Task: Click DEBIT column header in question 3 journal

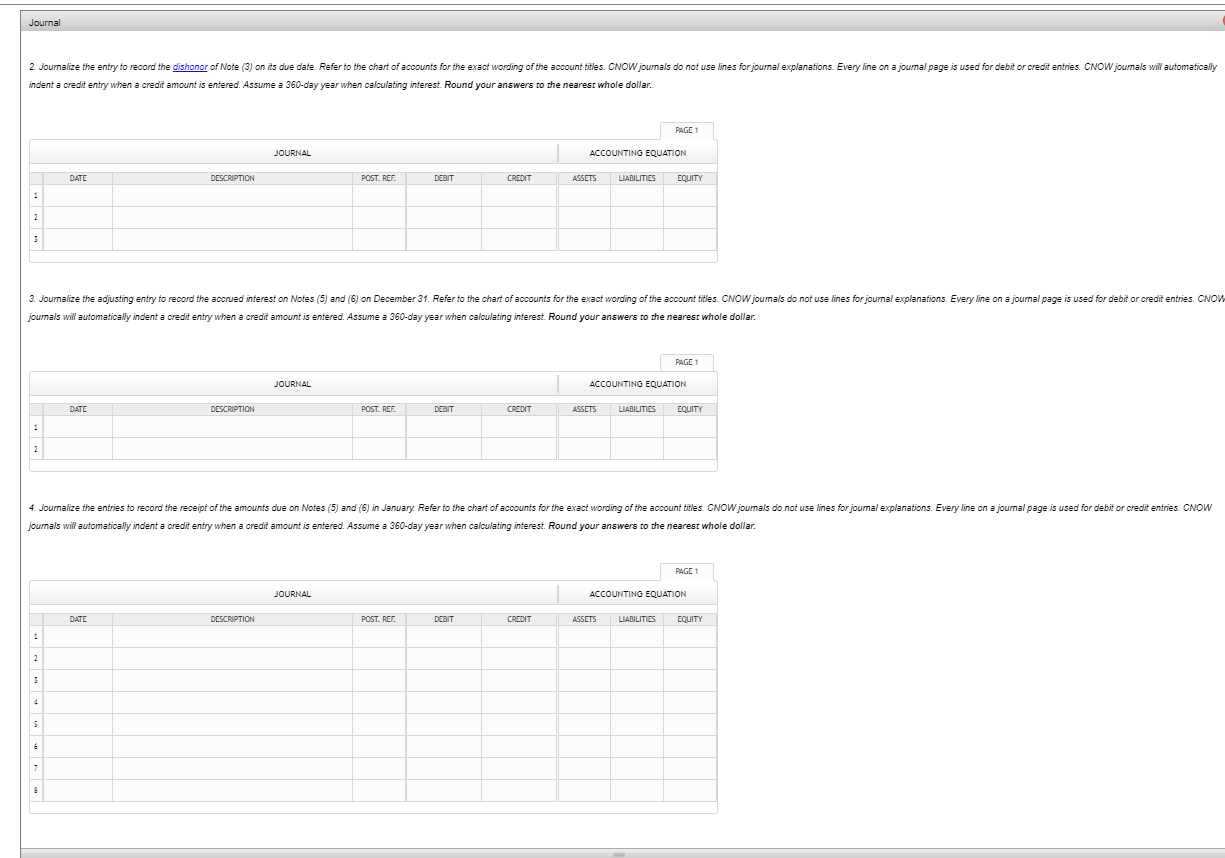Action: (x=444, y=409)
